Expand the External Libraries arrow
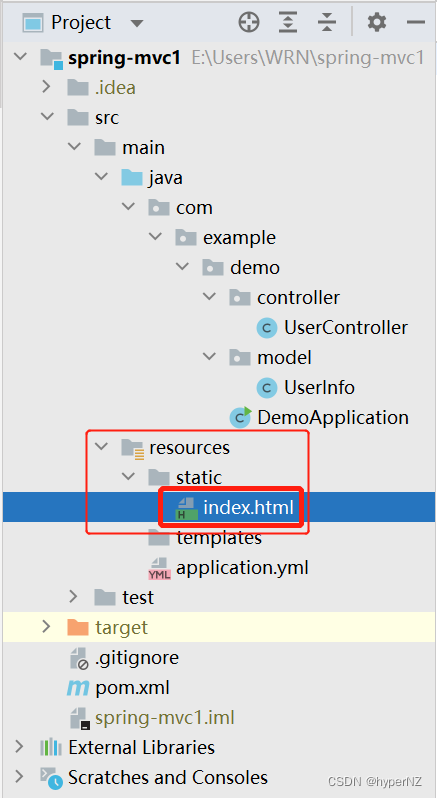This screenshot has height=798, width=437. (20, 747)
